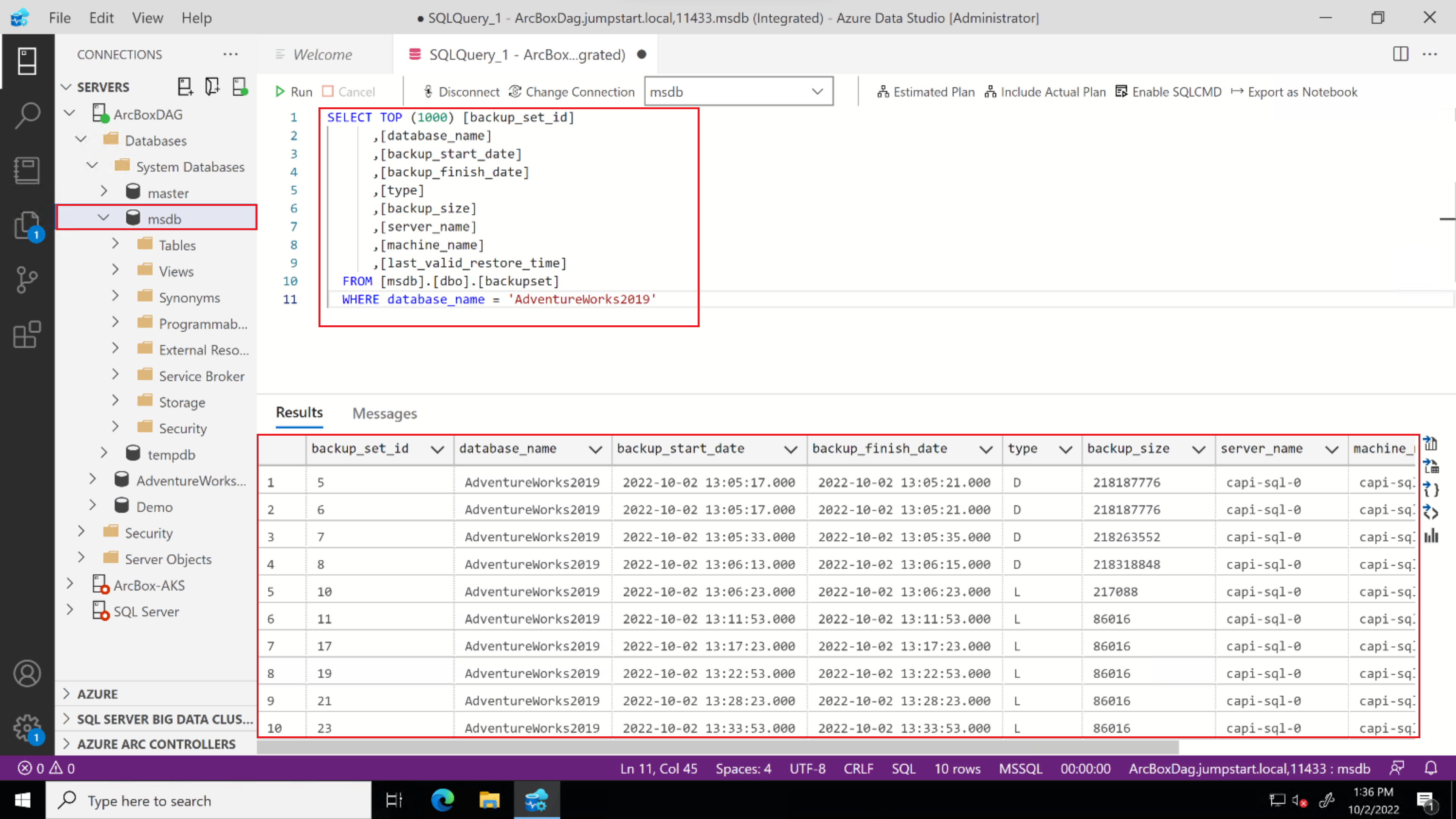This screenshot has width=1456, height=819.
Task: Open the Search view in activity bar
Action: click(27, 115)
